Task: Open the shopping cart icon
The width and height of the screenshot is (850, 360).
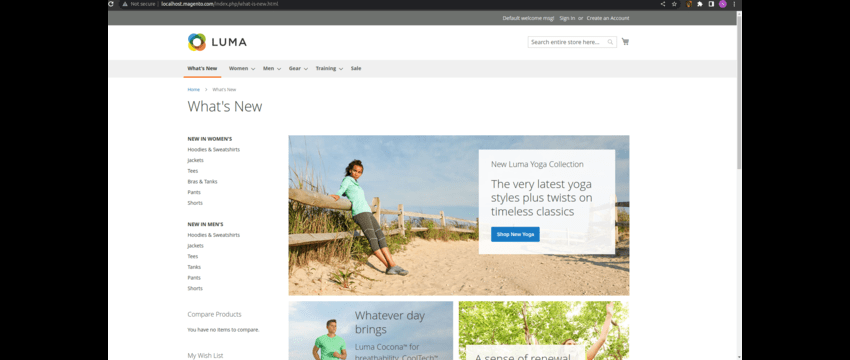Action: [625, 42]
